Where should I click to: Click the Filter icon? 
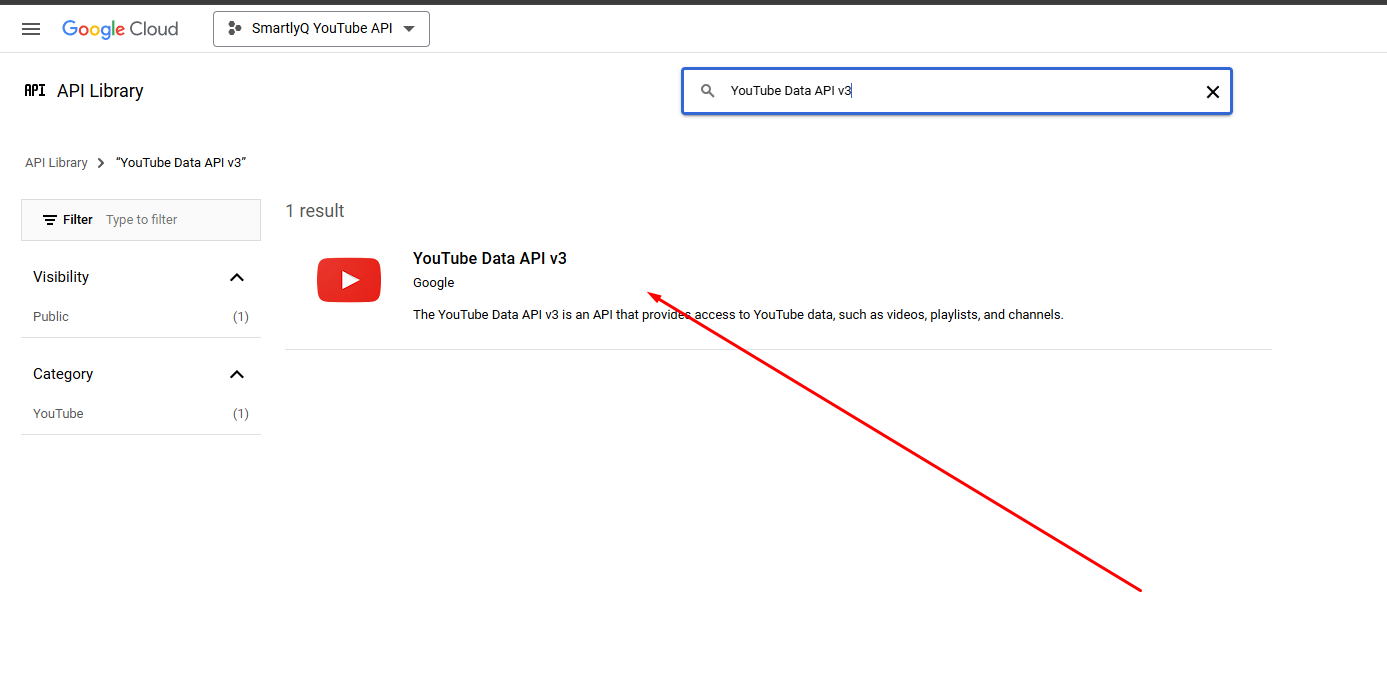[50, 220]
